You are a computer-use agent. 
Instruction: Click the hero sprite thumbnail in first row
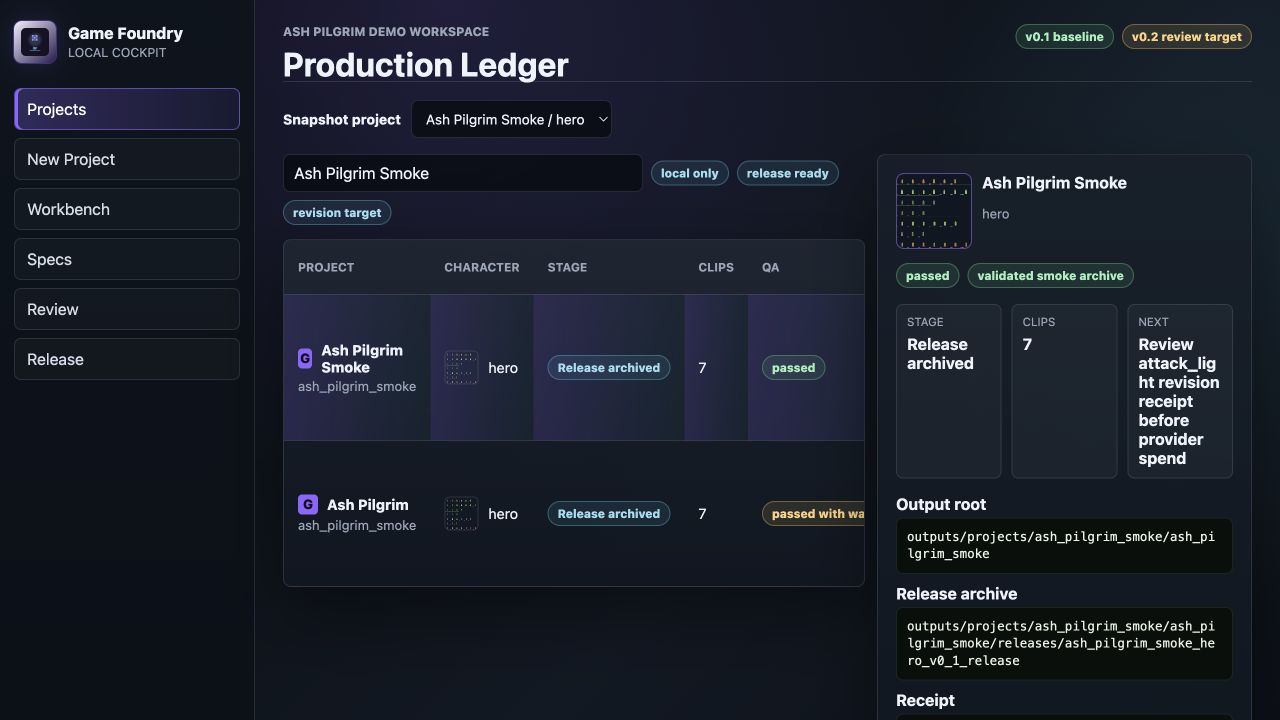coord(461,367)
